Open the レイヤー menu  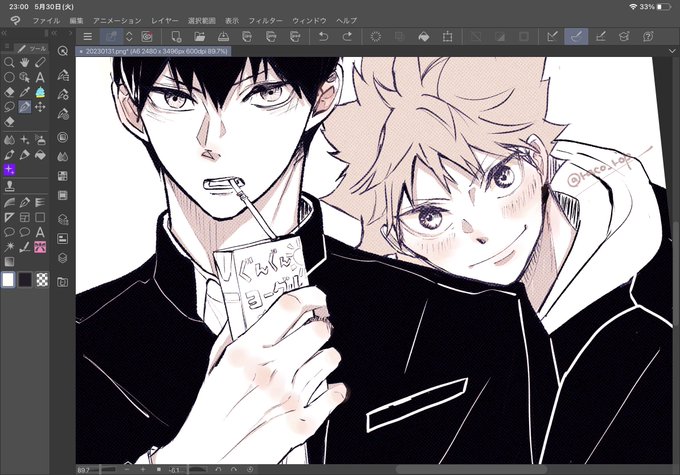click(165, 21)
